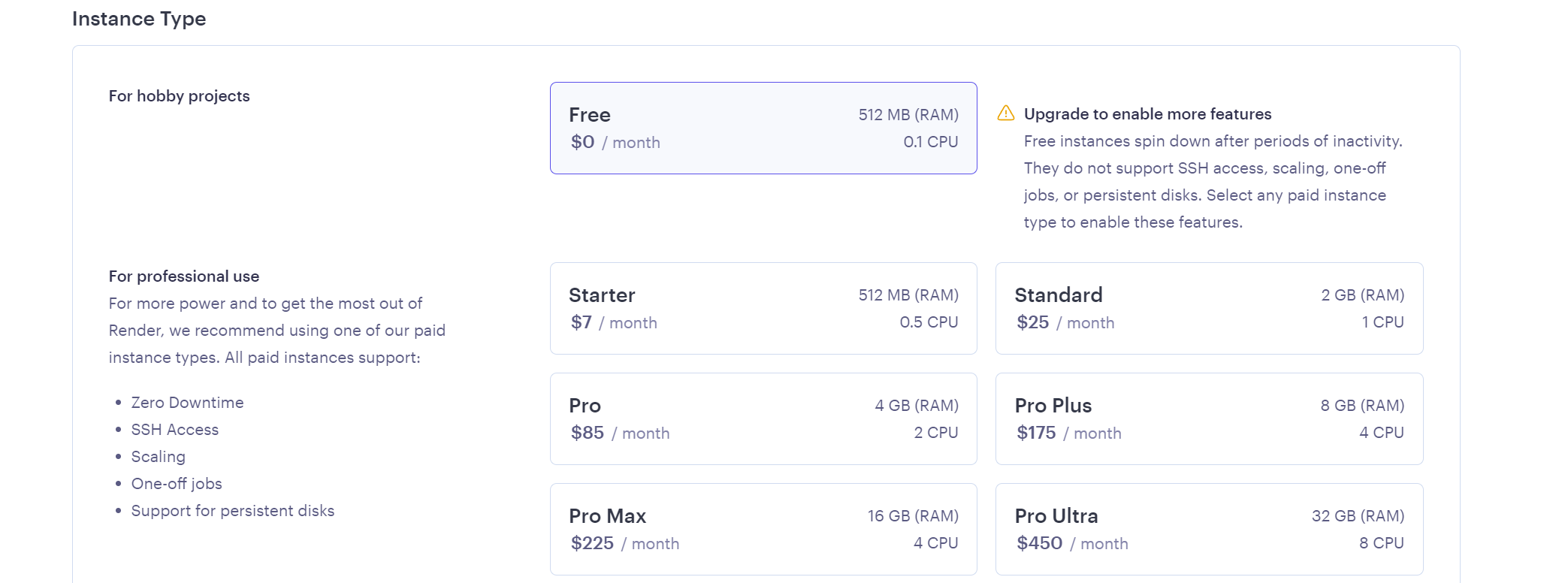Click the Instance Type section heading
The image size is (1568, 583).
pyautogui.click(x=139, y=19)
